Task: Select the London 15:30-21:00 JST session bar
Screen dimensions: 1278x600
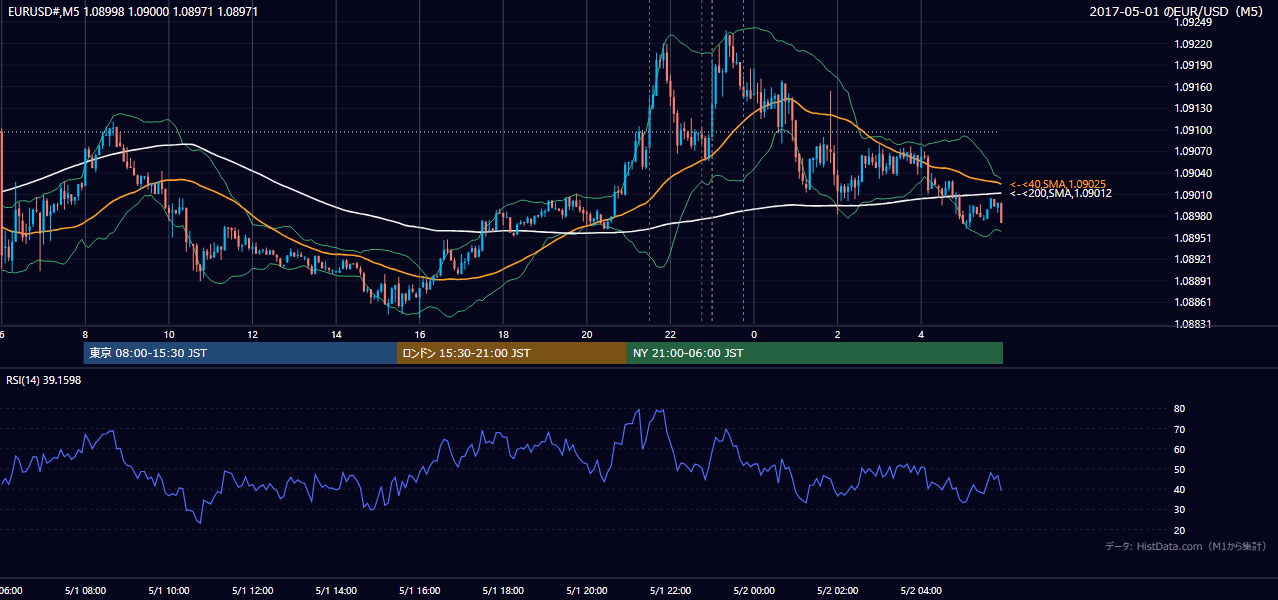Action: 512,353
